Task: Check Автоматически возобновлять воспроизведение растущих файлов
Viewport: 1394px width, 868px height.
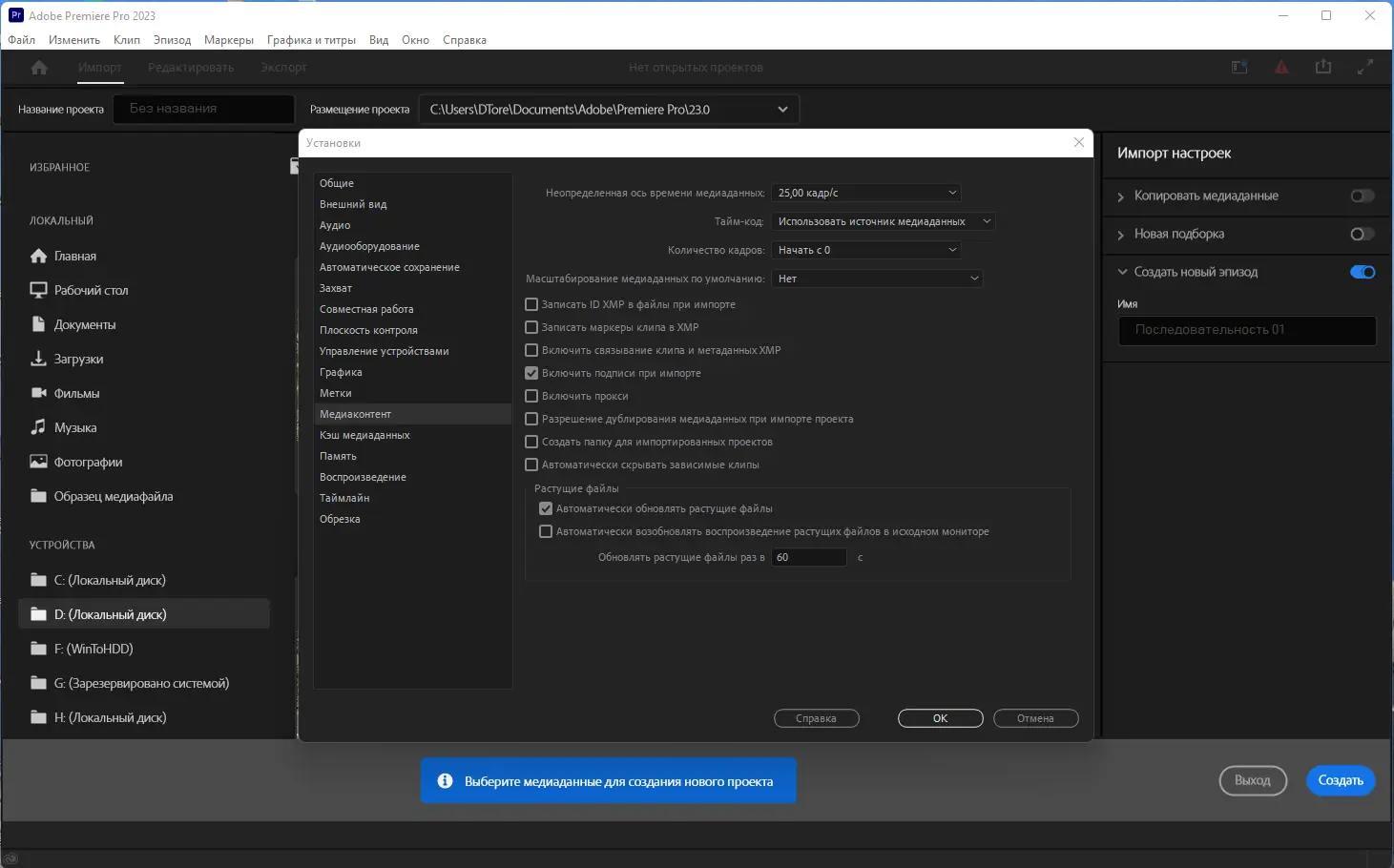Action: point(546,531)
